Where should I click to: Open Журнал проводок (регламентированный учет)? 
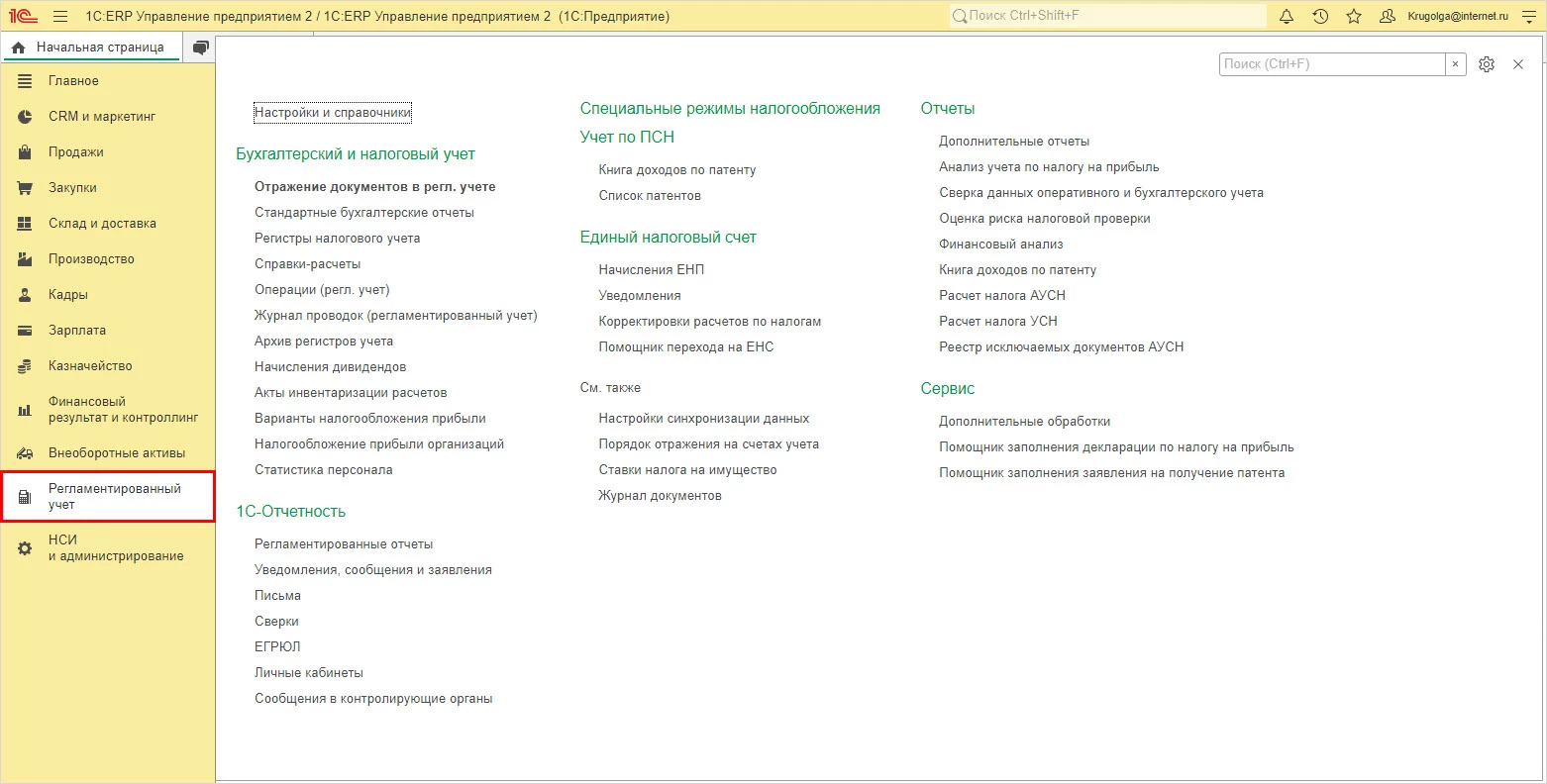click(x=396, y=316)
